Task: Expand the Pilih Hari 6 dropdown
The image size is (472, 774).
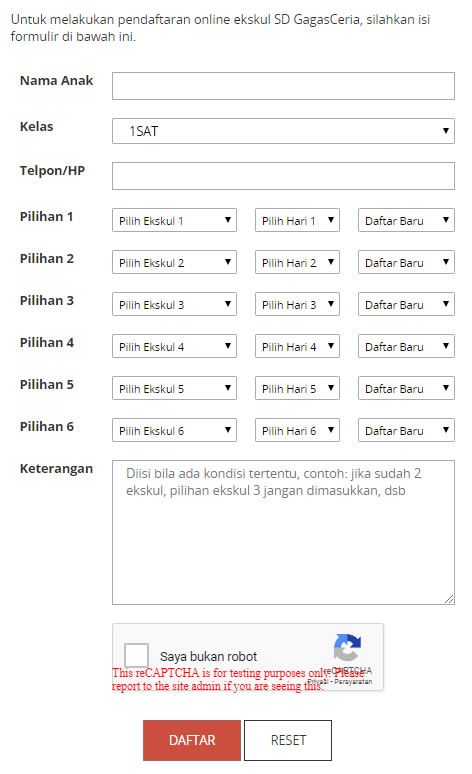Action: pyautogui.click(x=297, y=430)
